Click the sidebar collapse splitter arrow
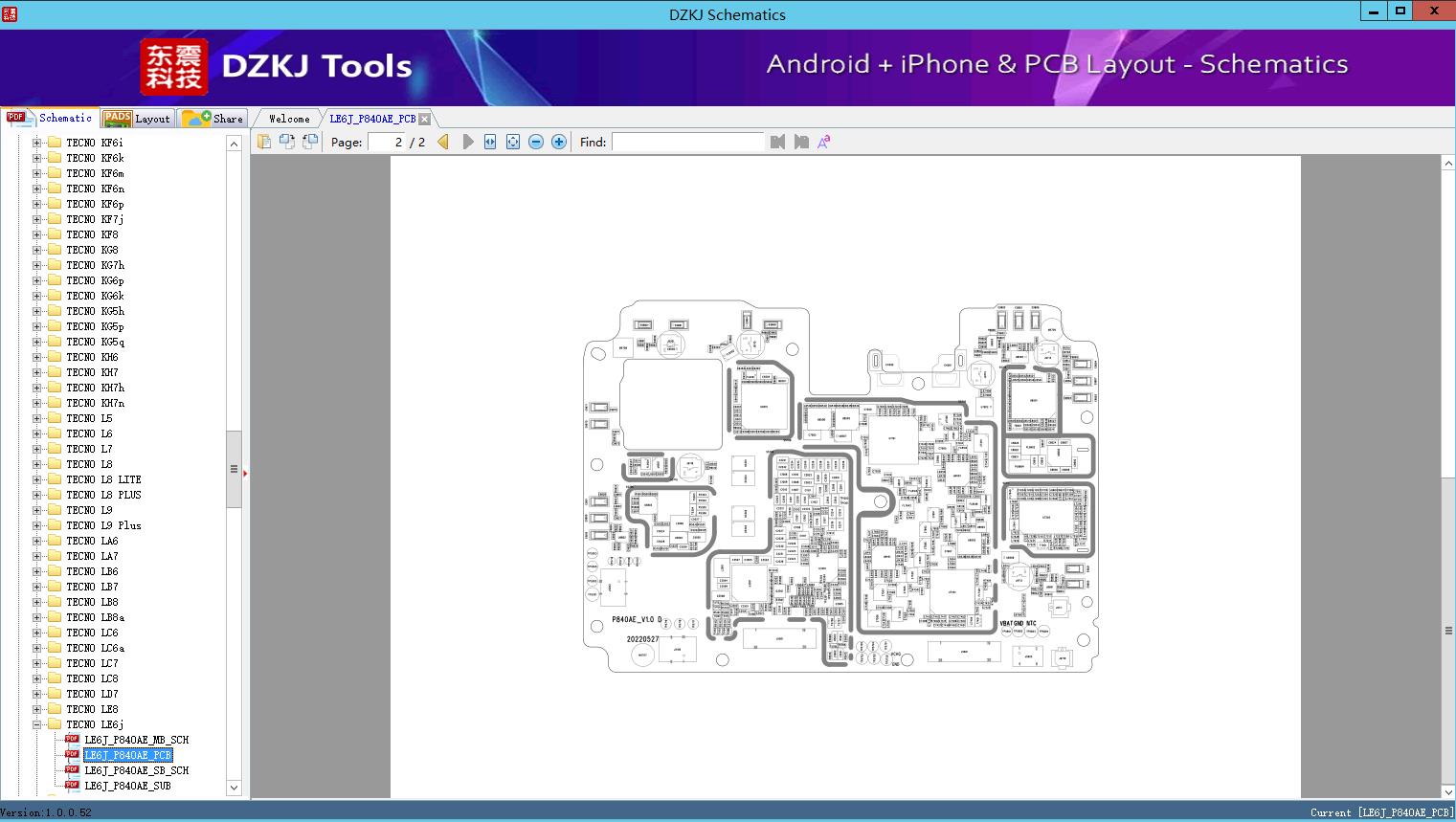This screenshot has height=822, width=1456. tap(246, 473)
